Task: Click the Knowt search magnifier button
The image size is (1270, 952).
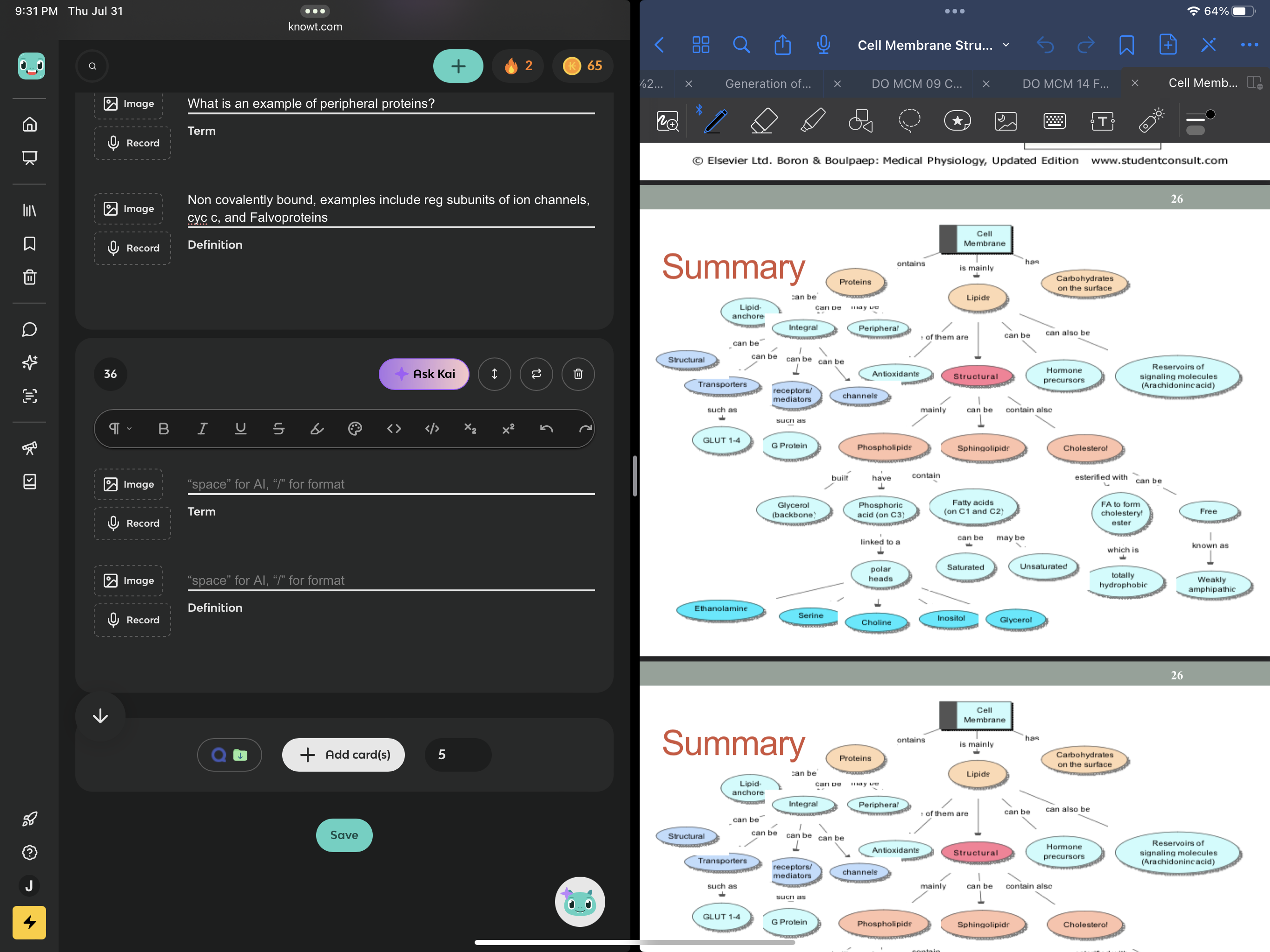Action: pos(92,66)
